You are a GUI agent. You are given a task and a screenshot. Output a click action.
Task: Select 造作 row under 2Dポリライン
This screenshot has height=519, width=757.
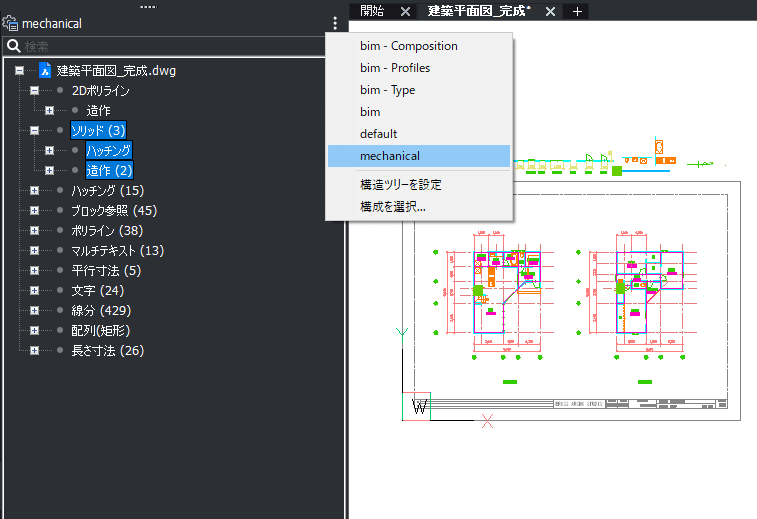click(98, 111)
